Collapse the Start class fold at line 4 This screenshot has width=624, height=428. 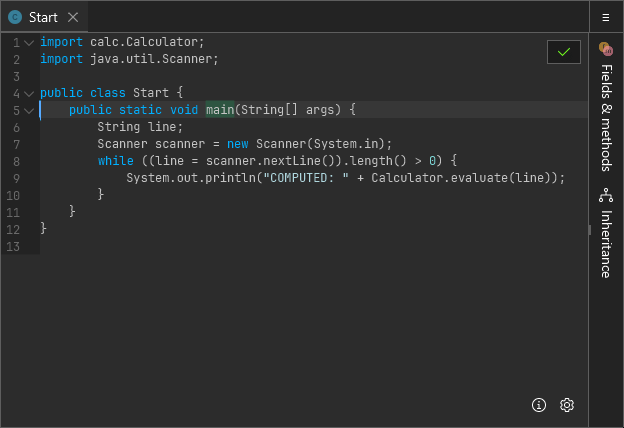(x=29, y=94)
